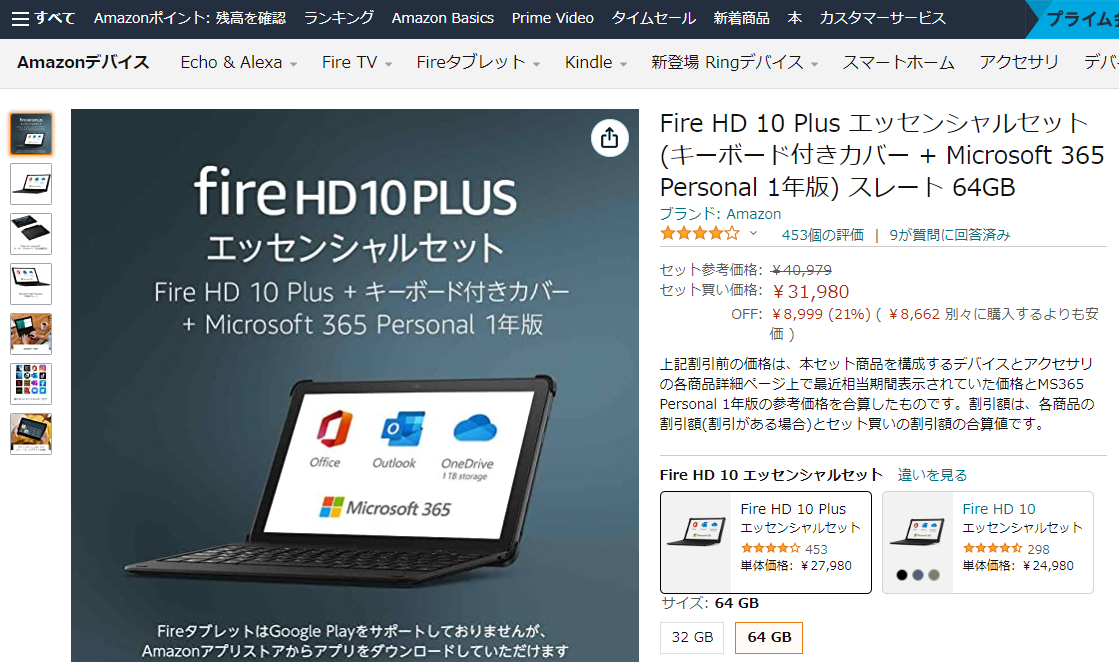
Task: Select the keyboard cover thumbnail, third in list
Action: tap(31, 234)
